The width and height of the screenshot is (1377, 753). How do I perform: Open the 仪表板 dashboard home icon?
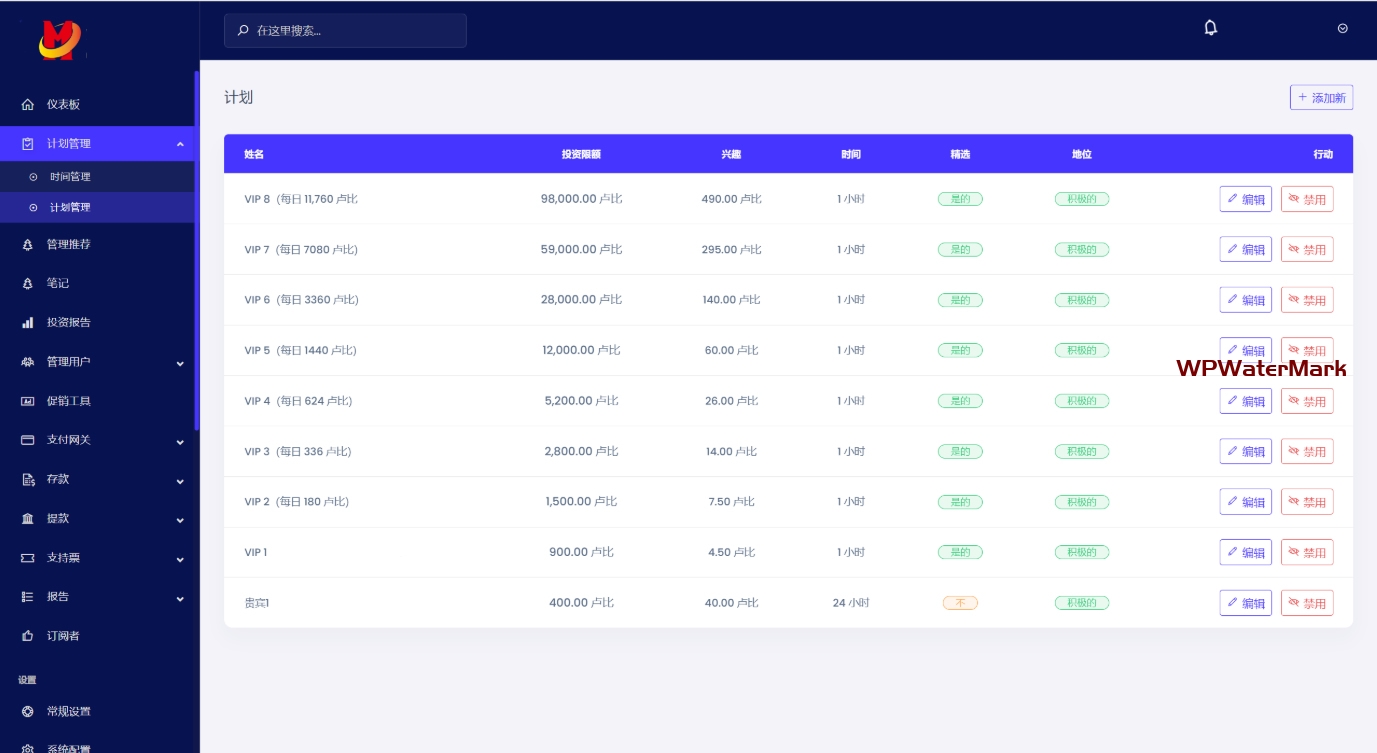tap(28, 105)
